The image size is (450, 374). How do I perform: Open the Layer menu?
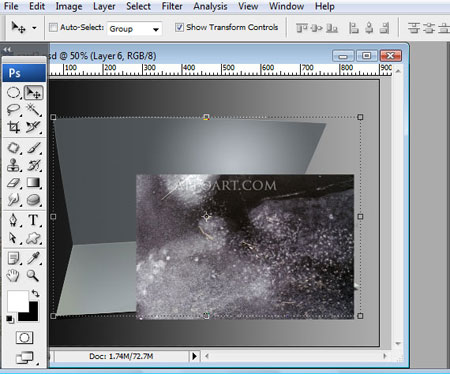pyautogui.click(x=104, y=6)
